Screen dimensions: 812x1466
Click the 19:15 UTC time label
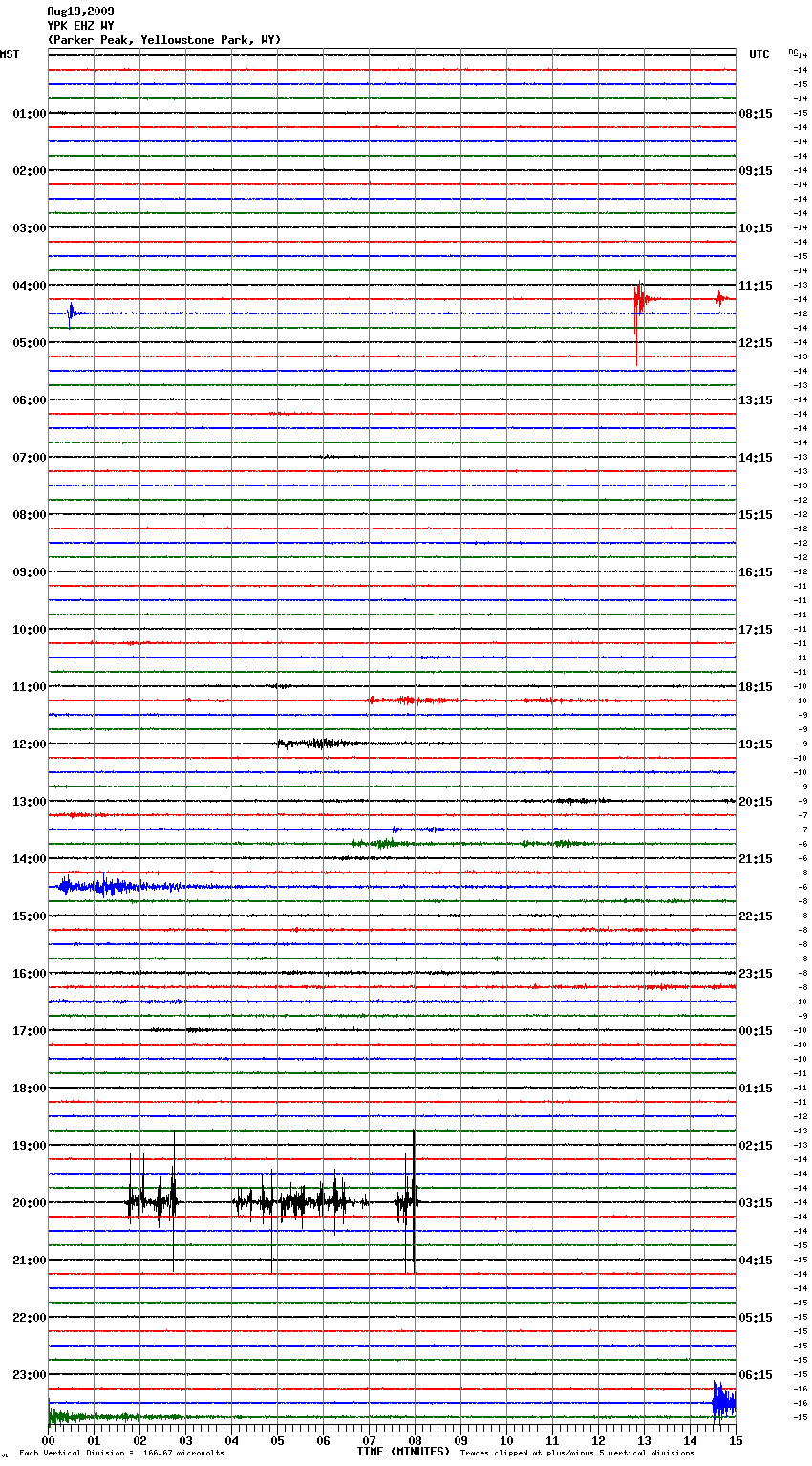pos(756,744)
